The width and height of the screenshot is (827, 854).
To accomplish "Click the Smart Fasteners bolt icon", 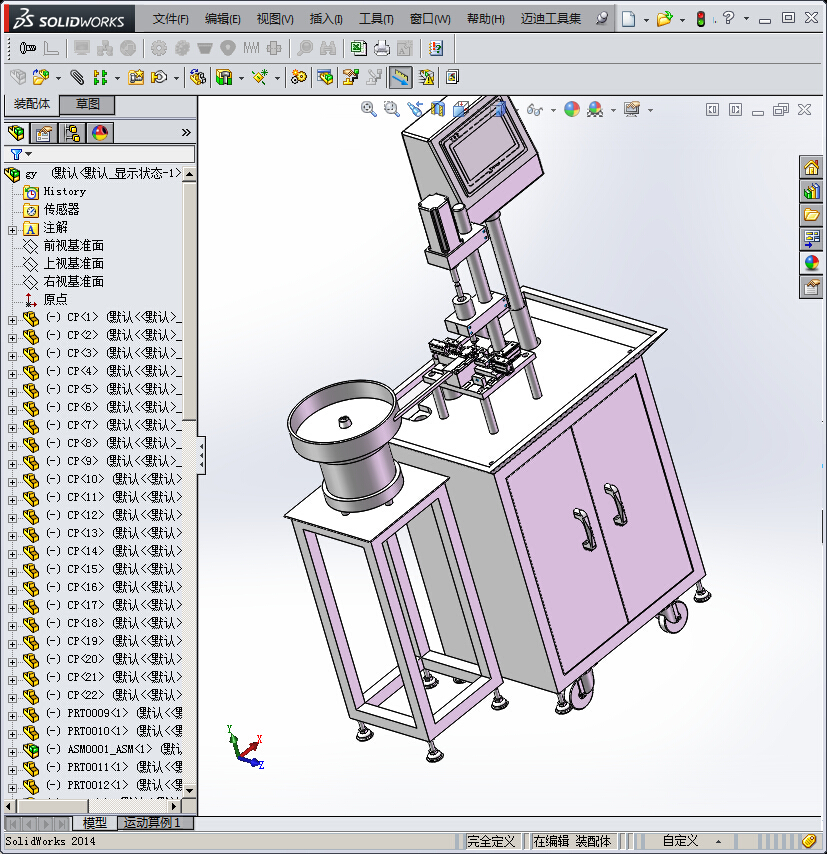I will click(27, 48).
